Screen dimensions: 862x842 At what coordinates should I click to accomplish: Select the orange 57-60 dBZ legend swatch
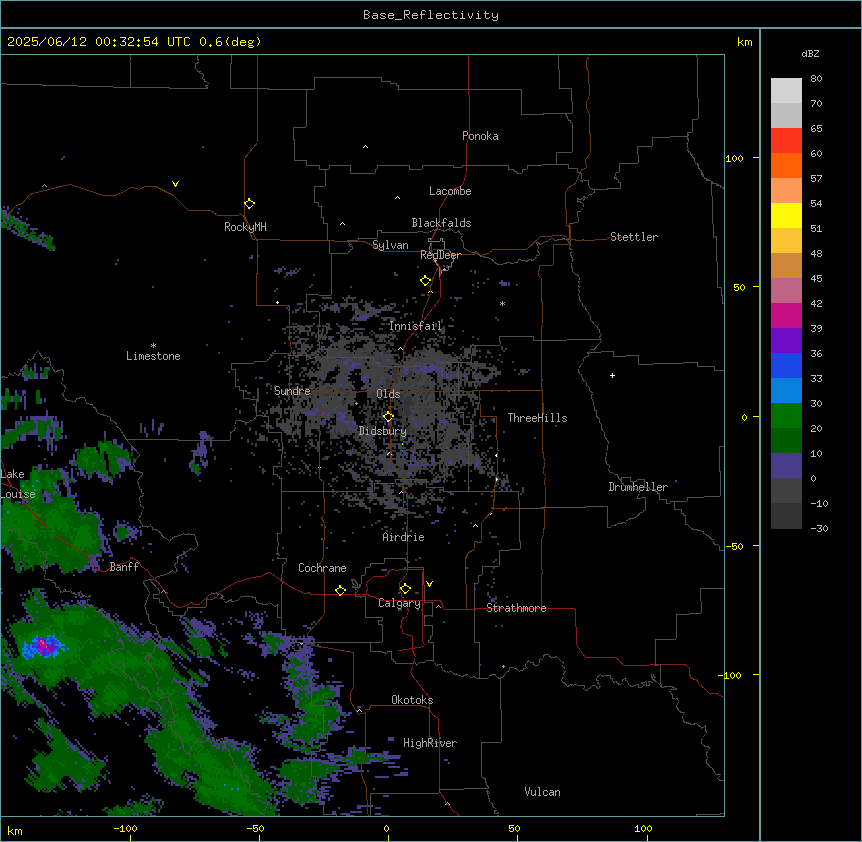click(786, 165)
